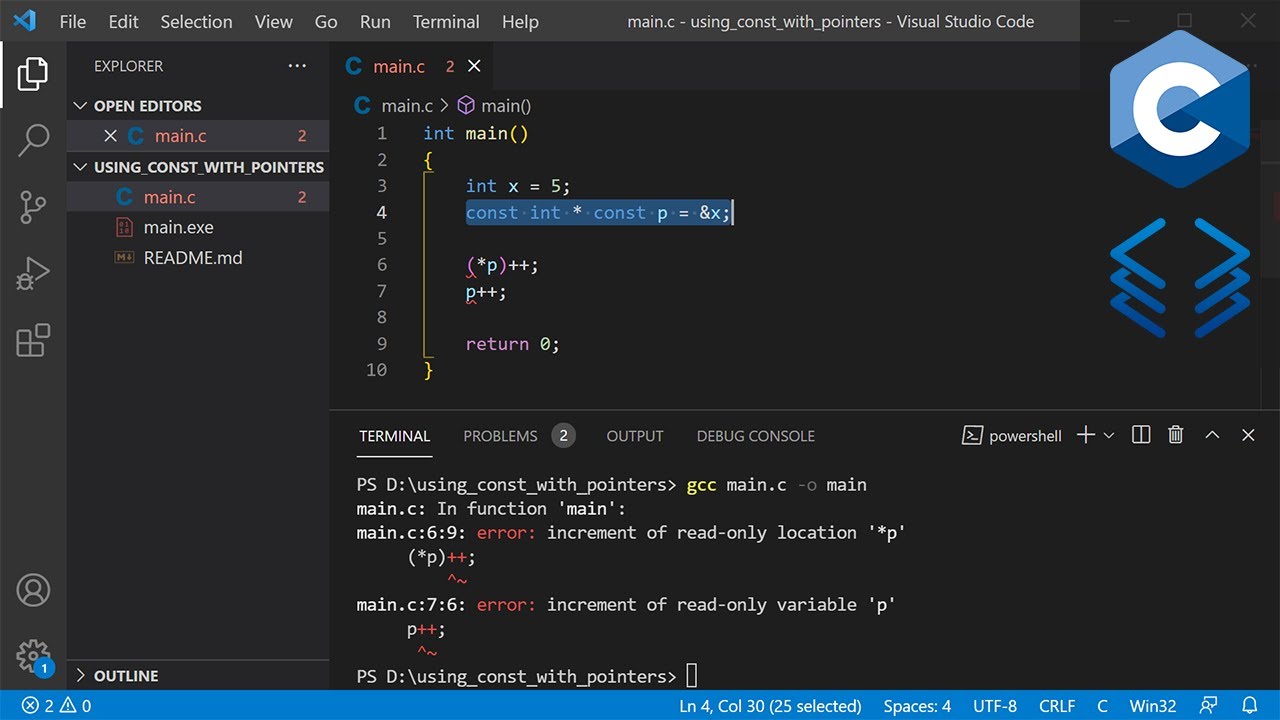The image size is (1280, 720).
Task: Change the CRLF line ending setting
Action: 1056,706
